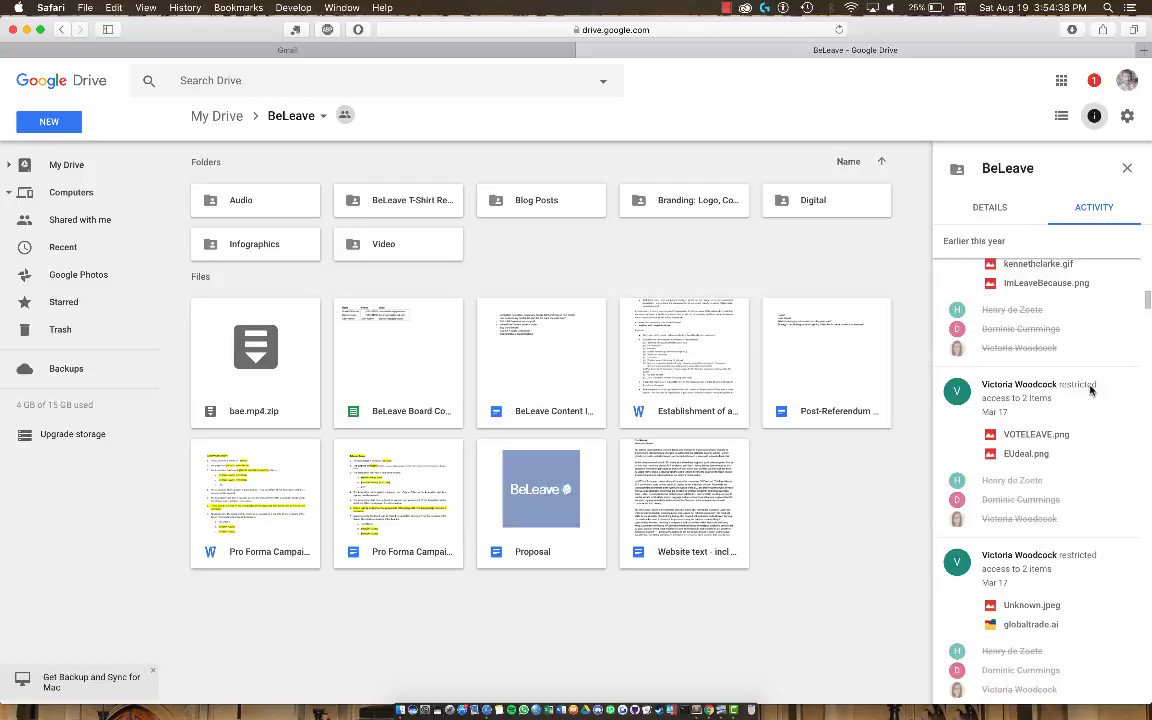Select BeLeave Board Co... spreadsheet file
This screenshot has height=720, width=1152.
398,363
